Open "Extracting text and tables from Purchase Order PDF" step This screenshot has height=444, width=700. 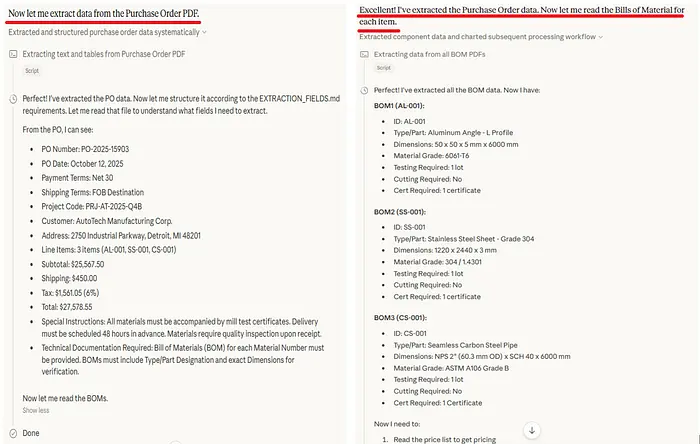[x=108, y=53]
